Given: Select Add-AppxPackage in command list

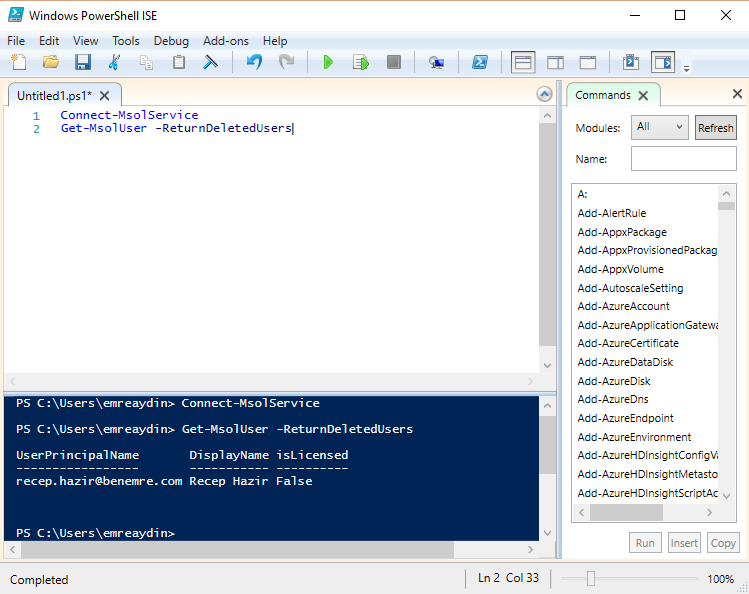Looking at the screenshot, I should 622,232.
